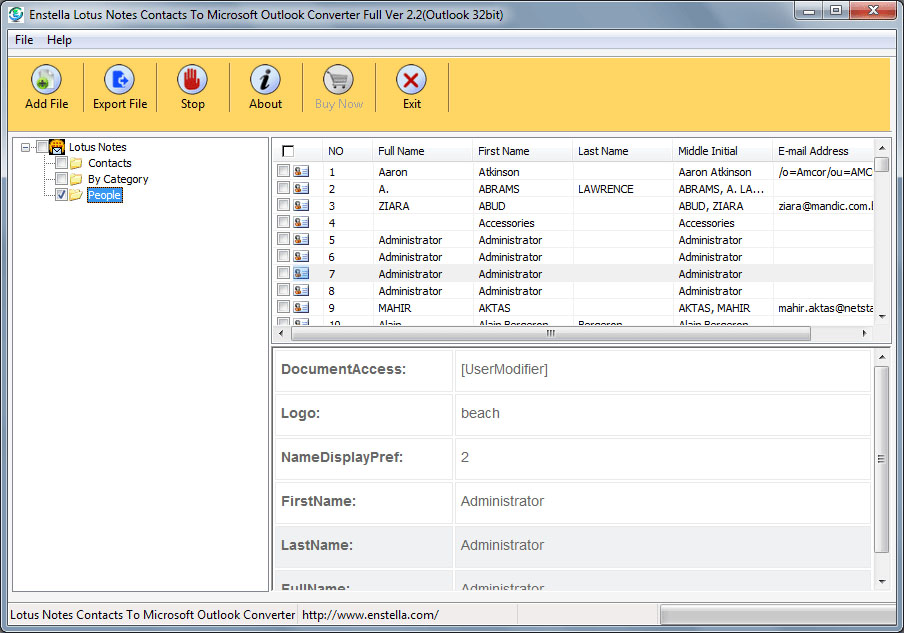Click the LastName value 'Administrator'

[662, 545]
